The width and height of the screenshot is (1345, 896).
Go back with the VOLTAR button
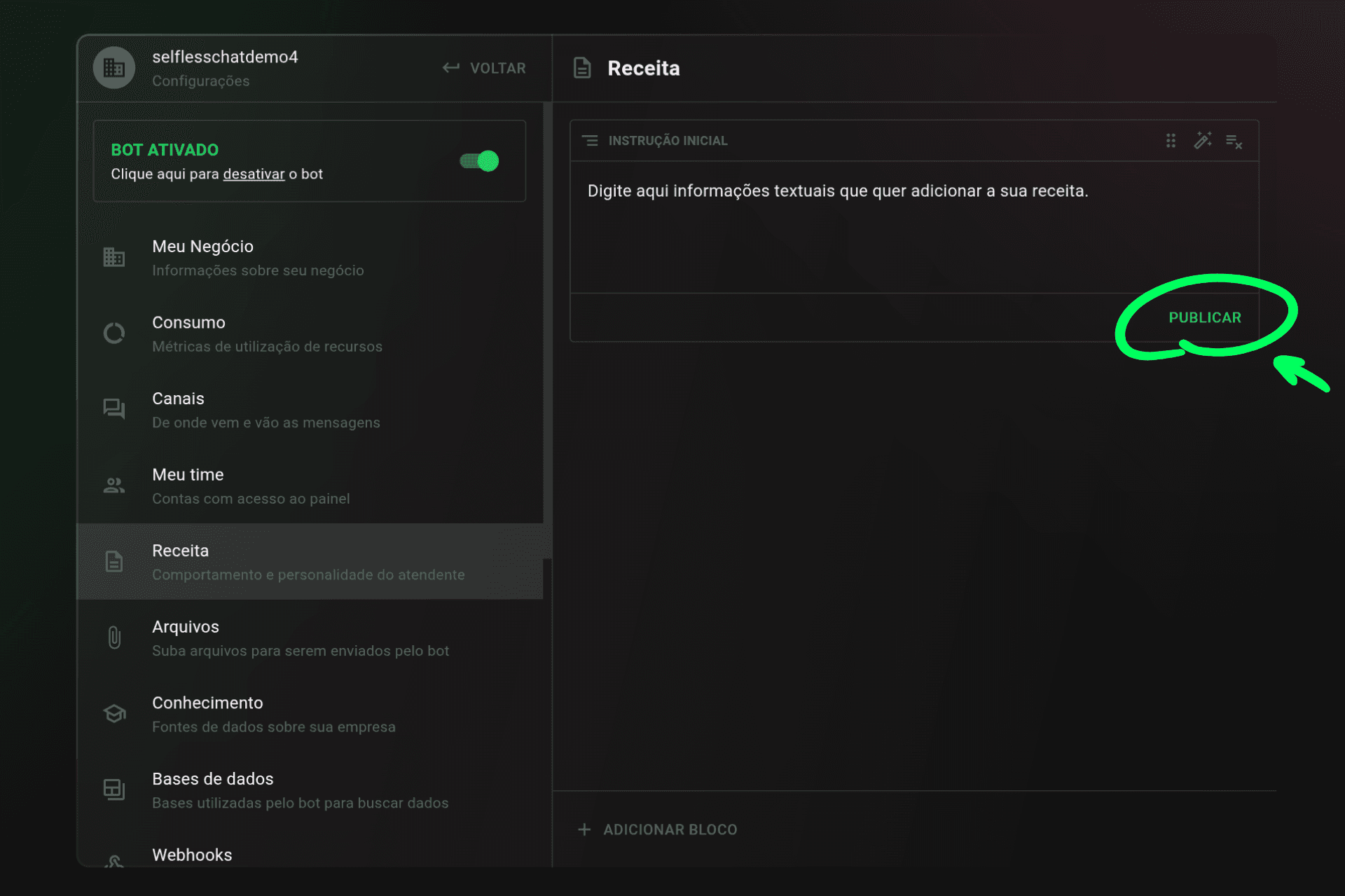tap(484, 68)
